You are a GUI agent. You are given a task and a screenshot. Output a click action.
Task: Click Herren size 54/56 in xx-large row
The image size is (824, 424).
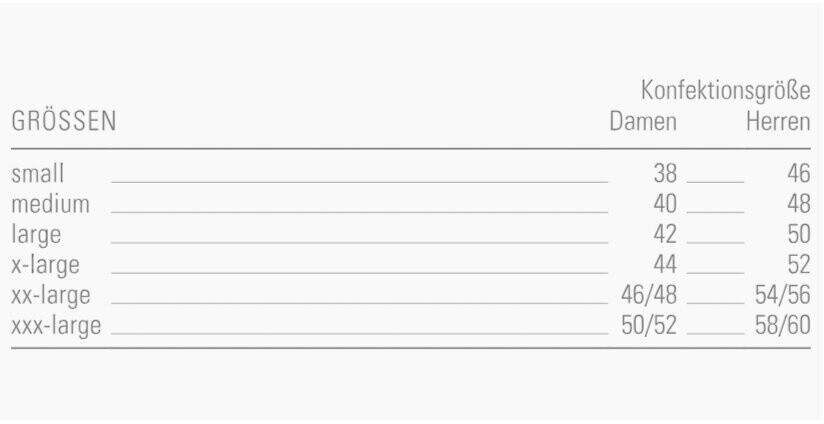pyautogui.click(x=782, y=295)
